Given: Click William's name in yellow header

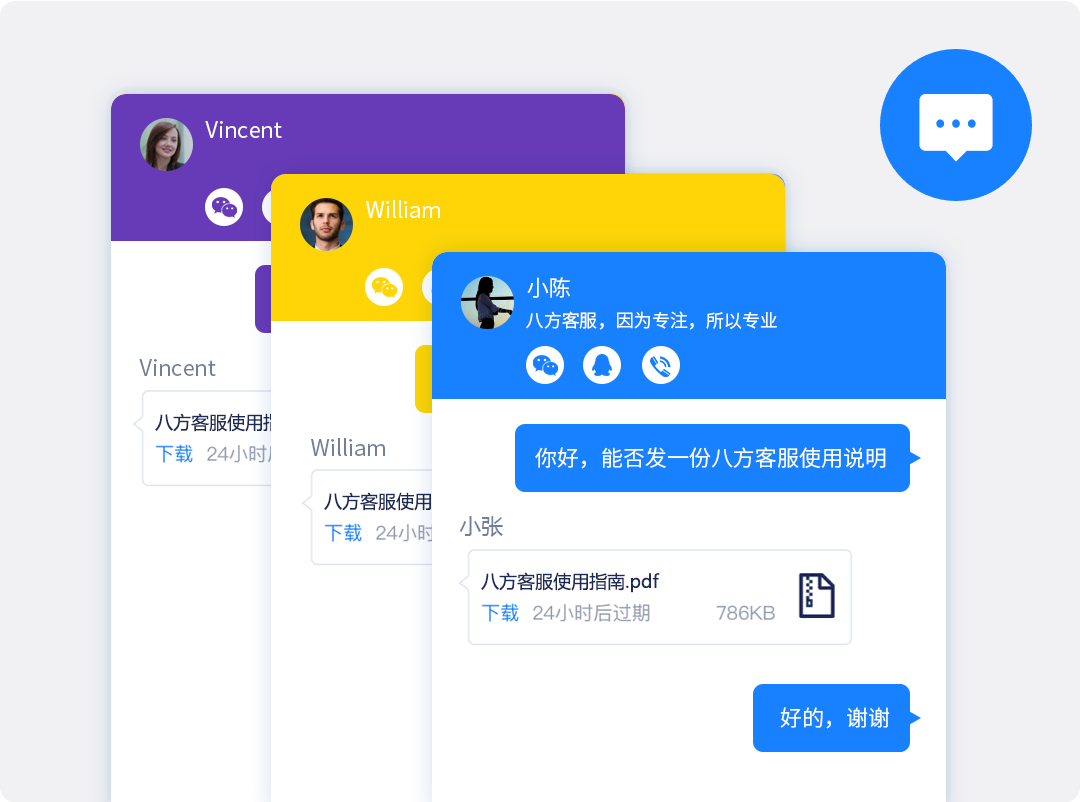Looking at the screenshot, I should 403,210.
